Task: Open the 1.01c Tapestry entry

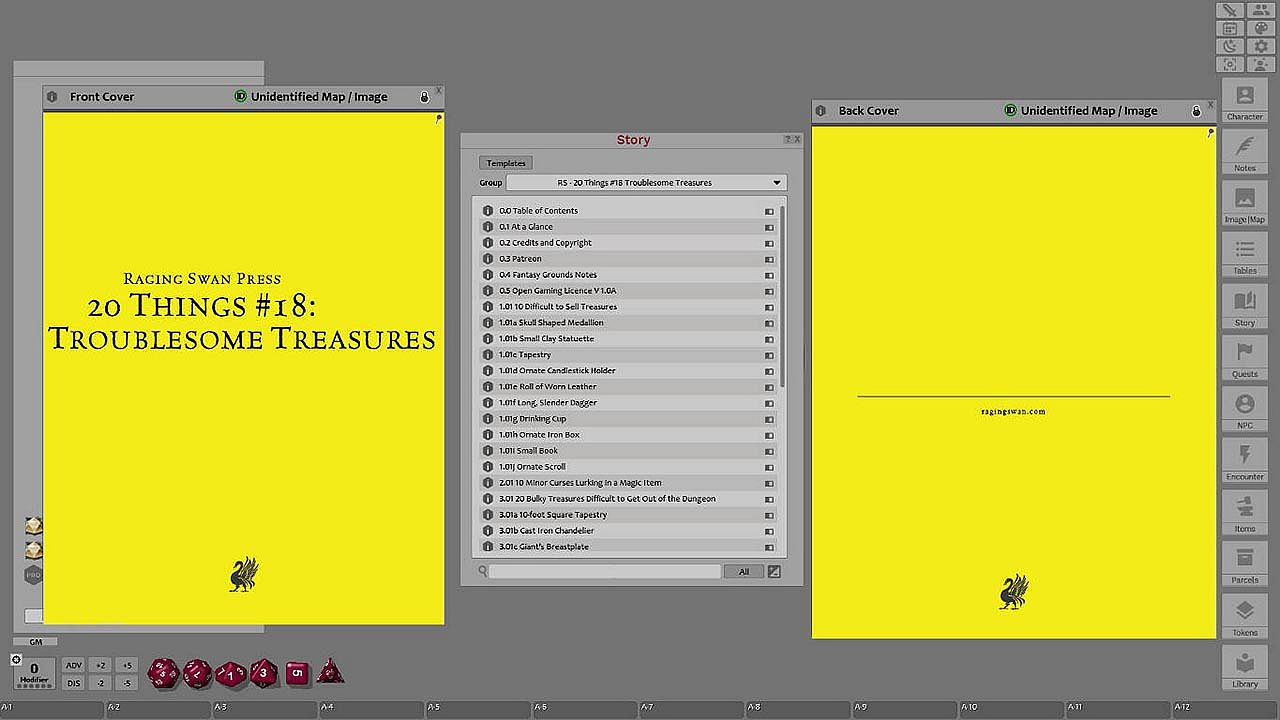Action: pyautogui.click(x=629, y=355)
